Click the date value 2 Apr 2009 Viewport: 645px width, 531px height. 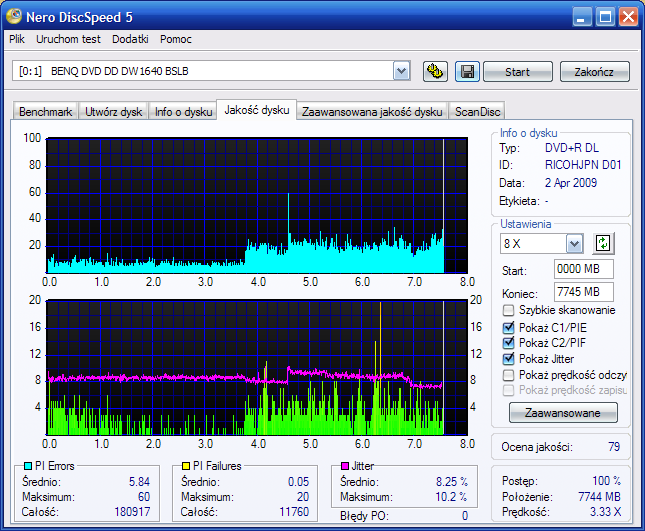(571, 183)
